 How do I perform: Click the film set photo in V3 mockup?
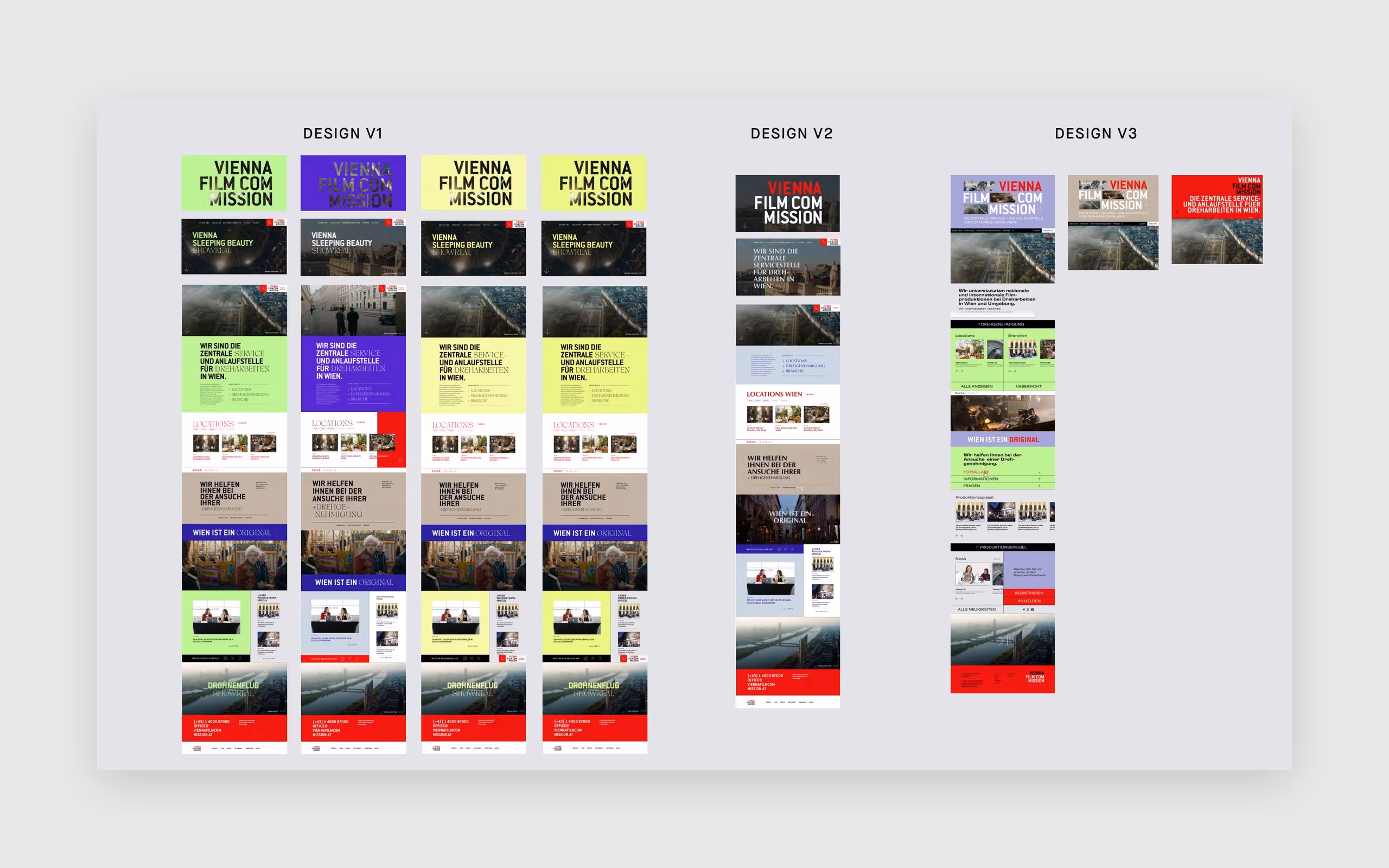point(1002,413)
